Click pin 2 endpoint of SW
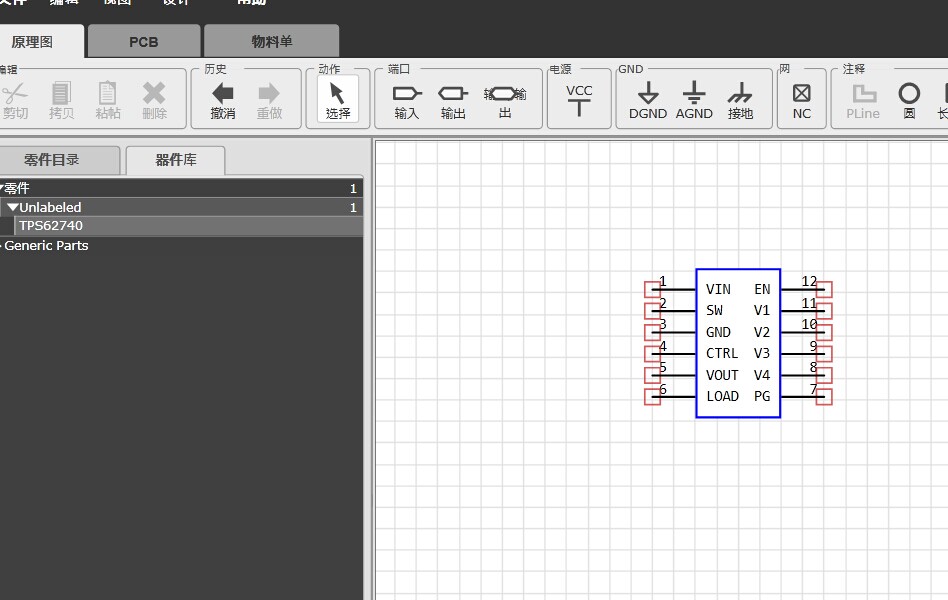Viewport: 948px width, 600px height. click(652, 311)
